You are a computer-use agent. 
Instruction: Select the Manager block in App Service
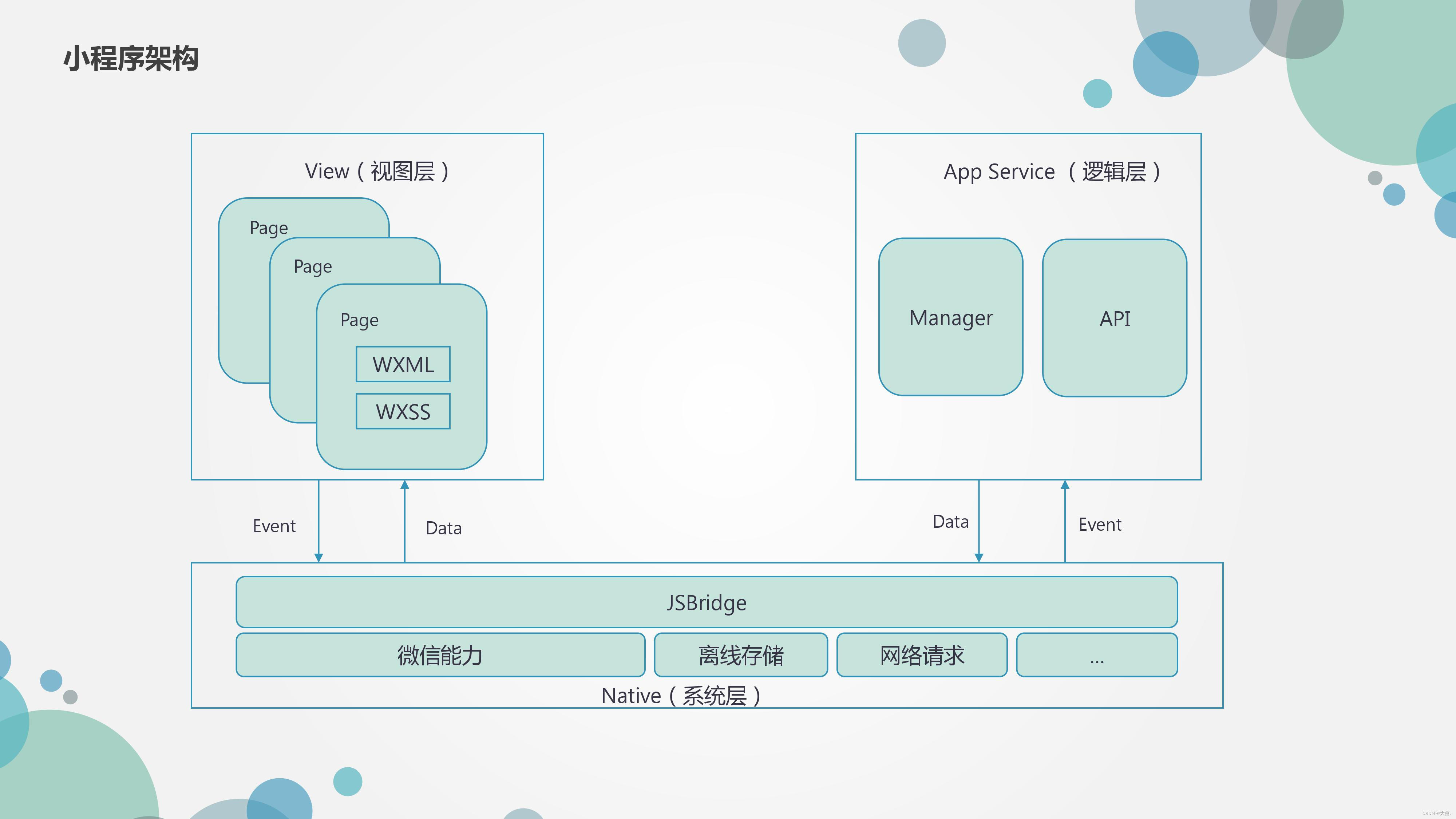pyautogui.click(x=951, y=317)
